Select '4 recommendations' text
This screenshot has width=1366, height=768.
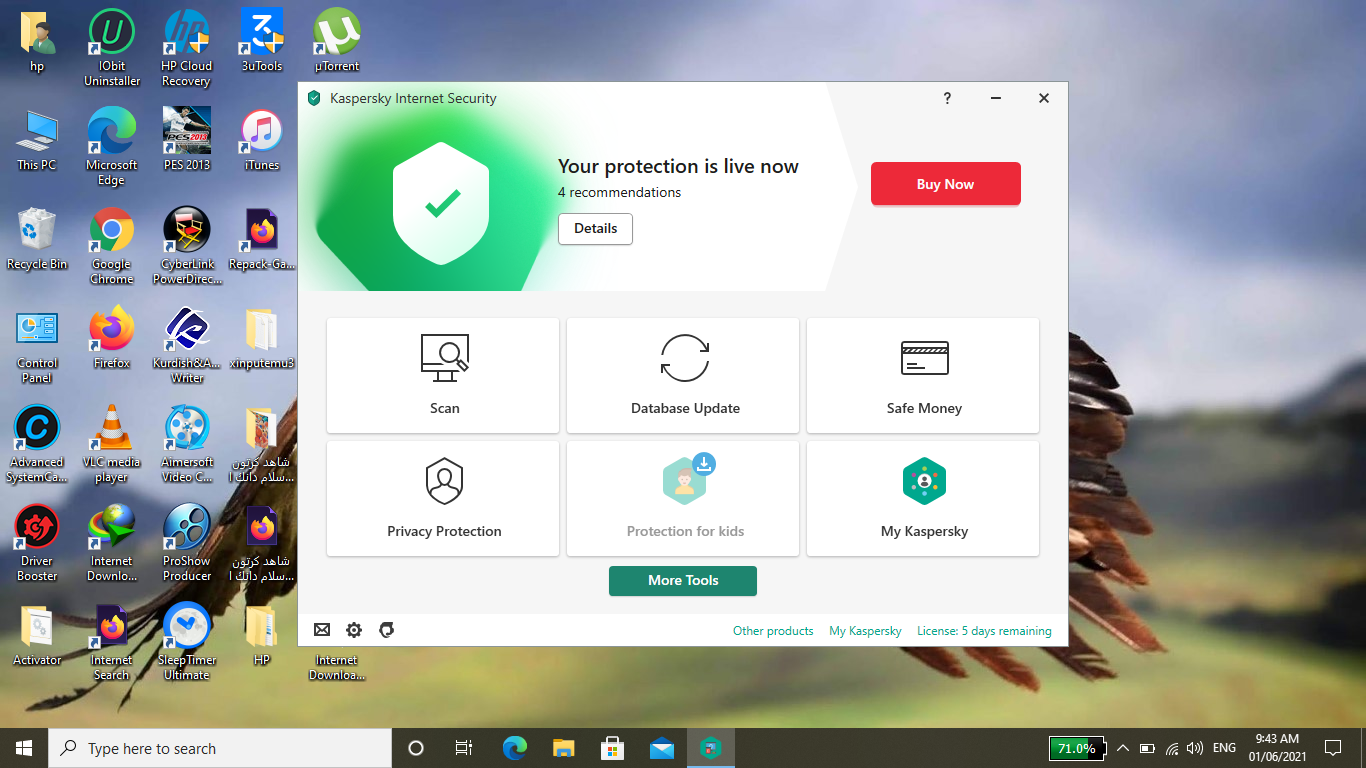click(619, 193)
